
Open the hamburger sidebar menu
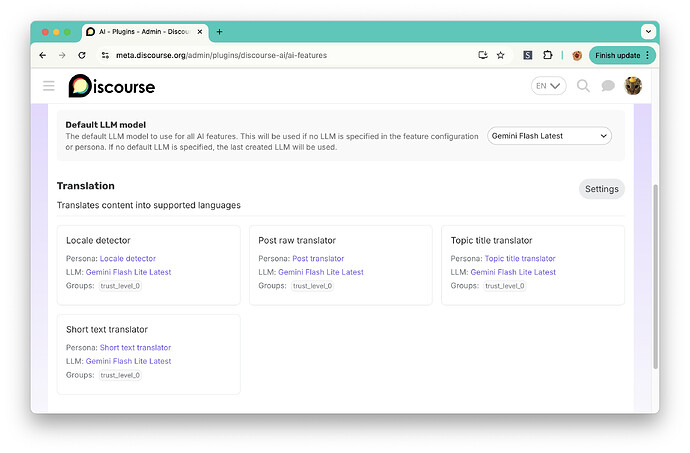(x=49, y=86)
